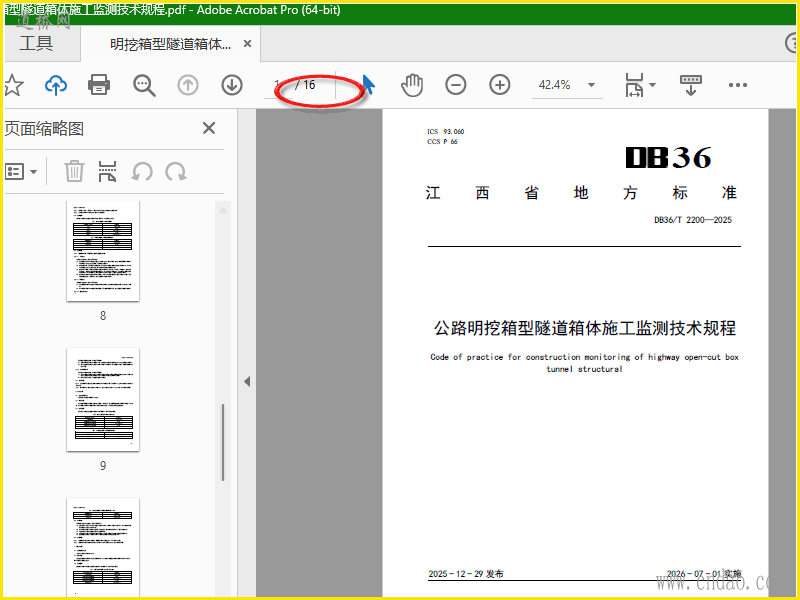
Task: Click the page 8 number label
Action: coord(103,316)
